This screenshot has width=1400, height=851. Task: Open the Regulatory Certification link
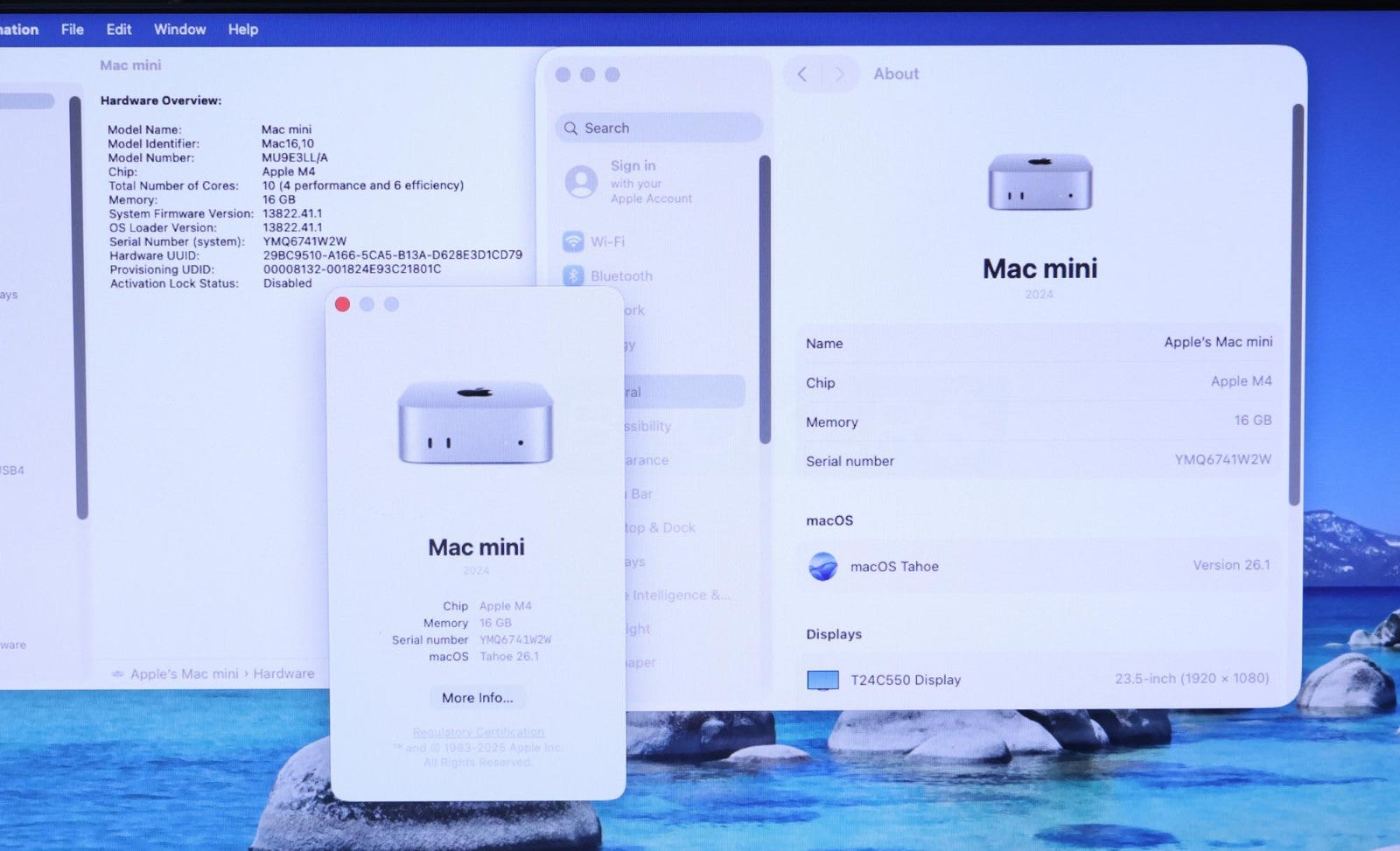click(x=478, y=732)
